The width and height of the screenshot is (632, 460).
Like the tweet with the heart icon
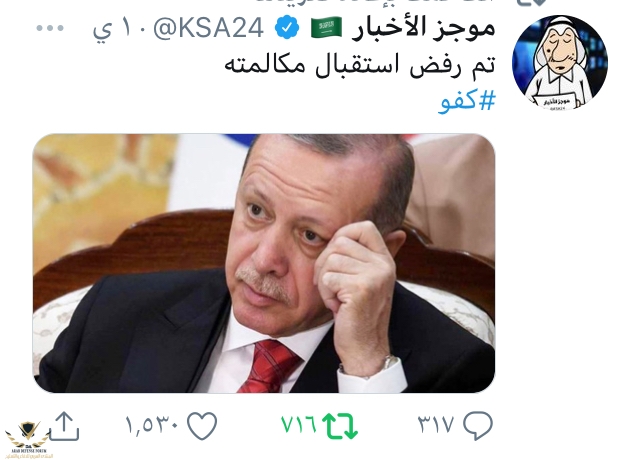(202, 426)
